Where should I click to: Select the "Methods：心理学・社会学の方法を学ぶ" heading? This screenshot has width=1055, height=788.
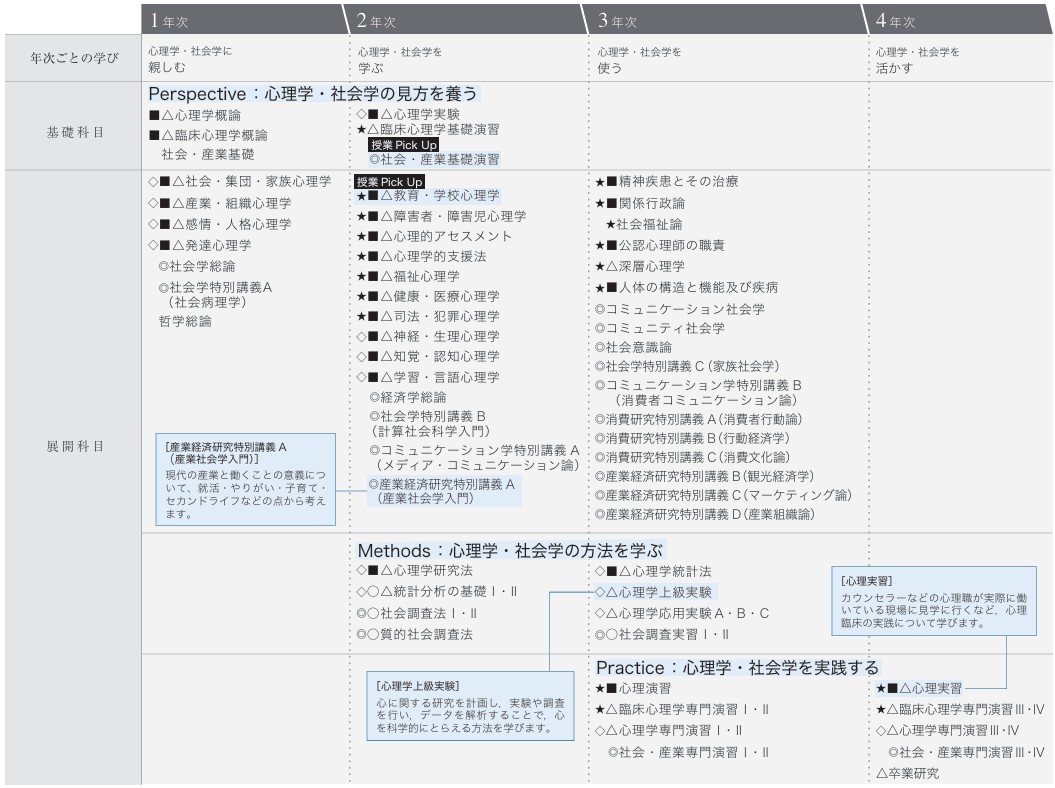pyautogui.click(x=510, y=550)
